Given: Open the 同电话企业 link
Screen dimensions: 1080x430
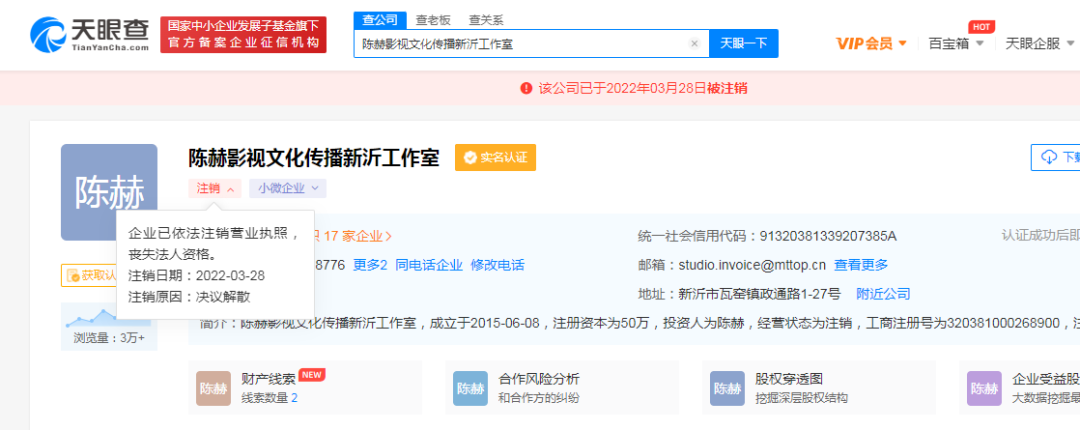Looking at the screenshot, I should tap(429, 265).
